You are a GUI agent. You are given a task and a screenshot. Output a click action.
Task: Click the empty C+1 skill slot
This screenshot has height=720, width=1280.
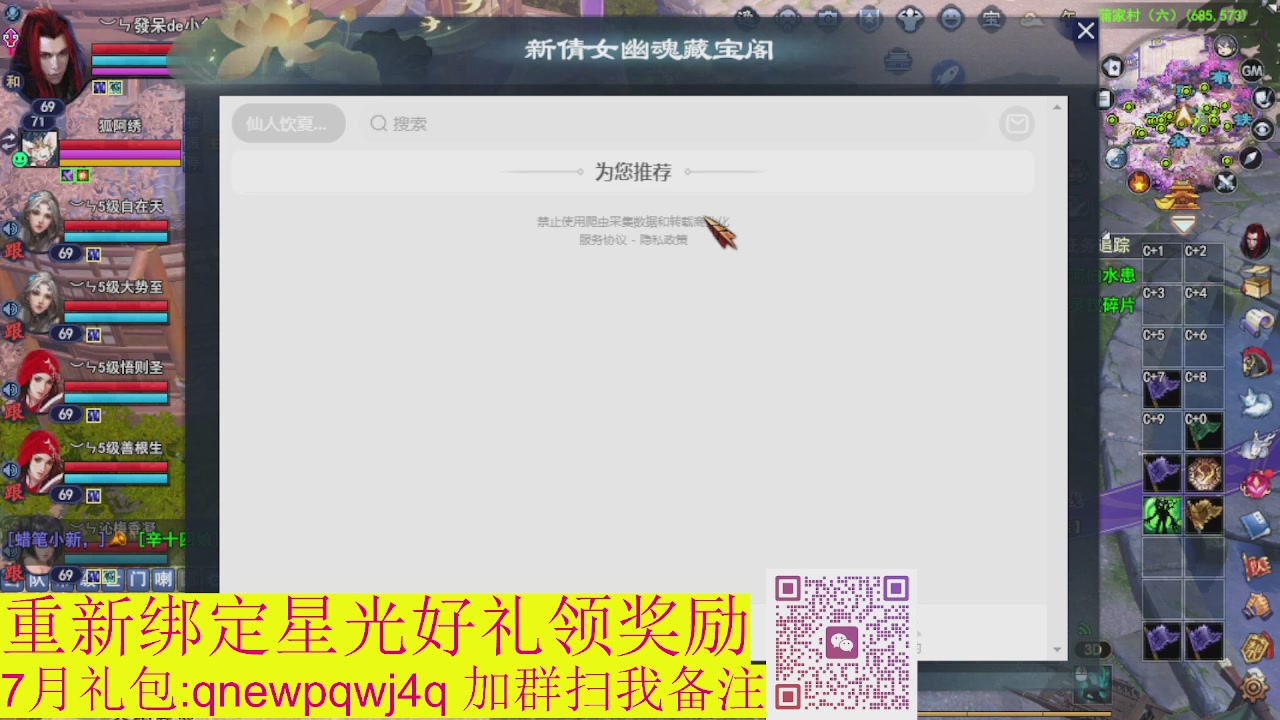1162,262
